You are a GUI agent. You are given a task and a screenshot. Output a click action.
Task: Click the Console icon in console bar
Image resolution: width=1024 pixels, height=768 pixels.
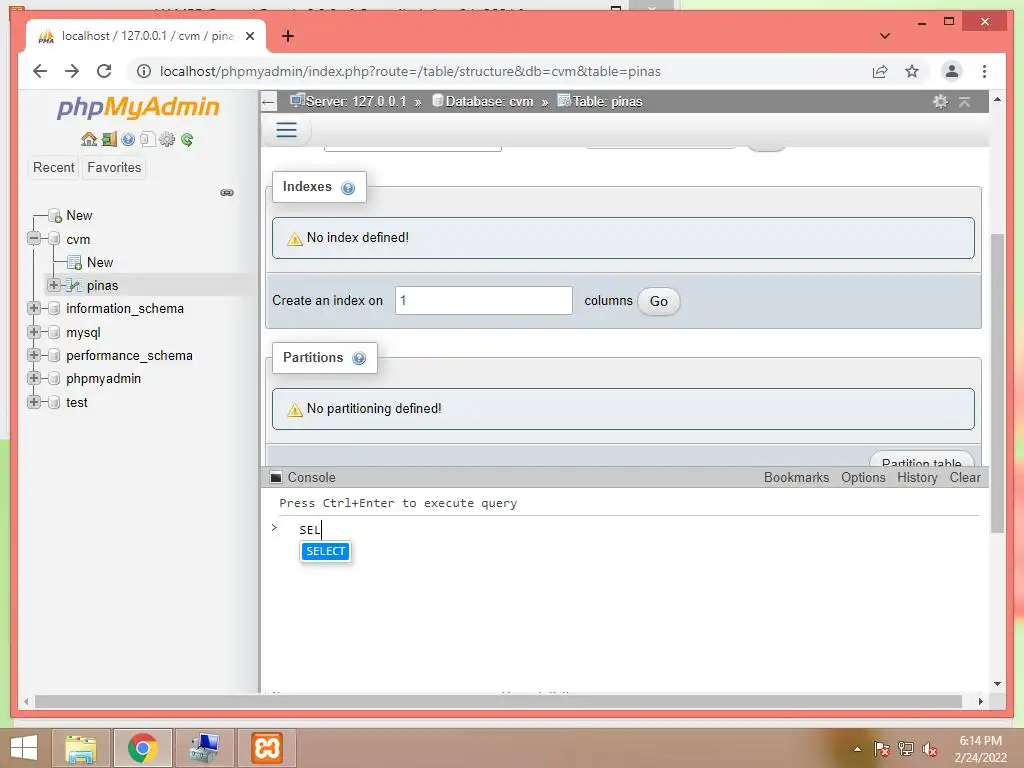276,477
